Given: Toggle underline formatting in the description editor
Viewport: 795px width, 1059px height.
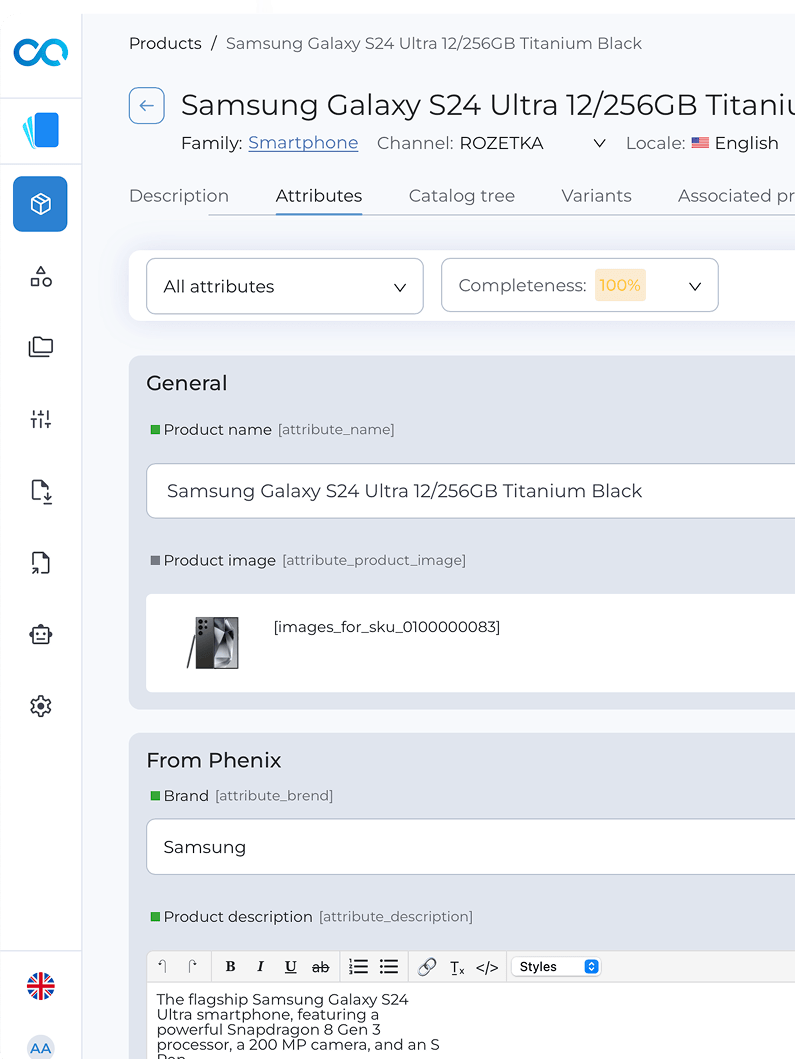Looking at the screenshot, I should coord(290,966).
